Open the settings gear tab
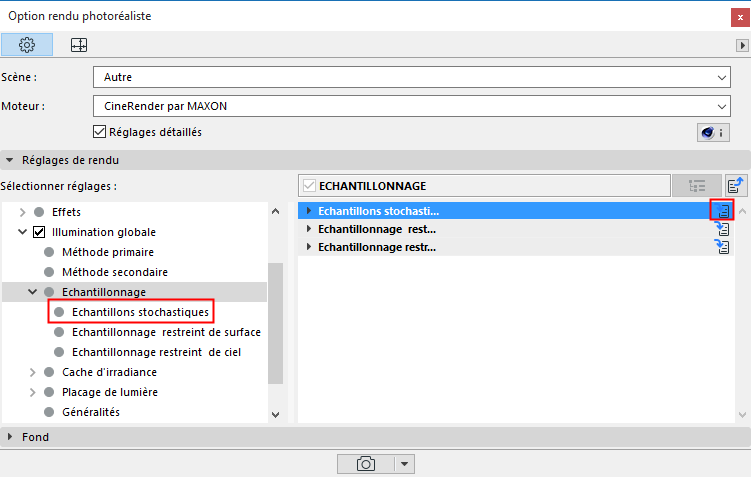This screenshot has height=477, width=751. [27, 45]
